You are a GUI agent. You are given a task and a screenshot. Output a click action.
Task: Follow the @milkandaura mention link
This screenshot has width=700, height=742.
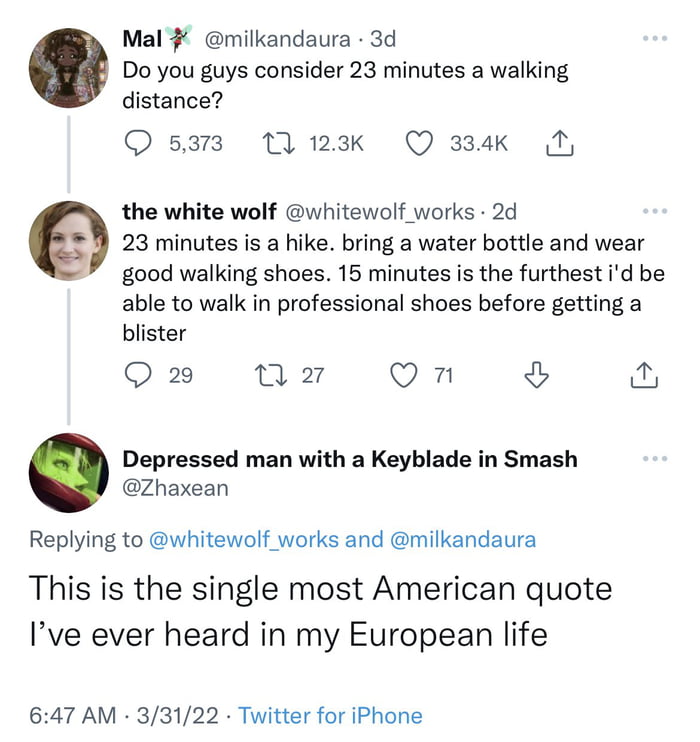[x=463, y=539]
